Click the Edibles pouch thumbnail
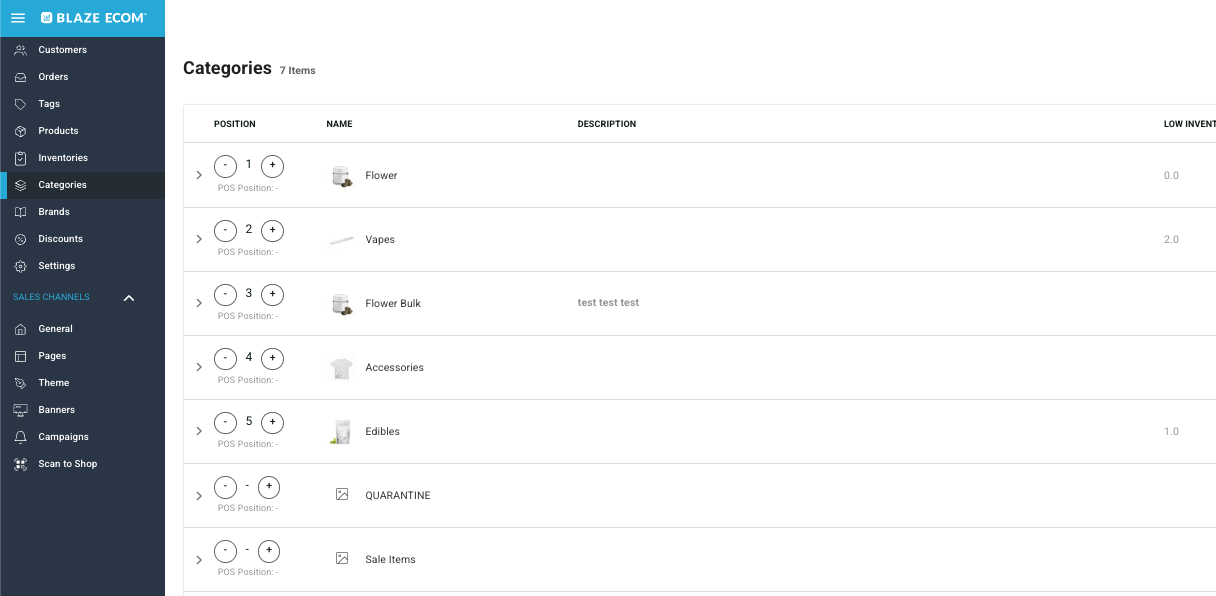 tap(342, 432)
